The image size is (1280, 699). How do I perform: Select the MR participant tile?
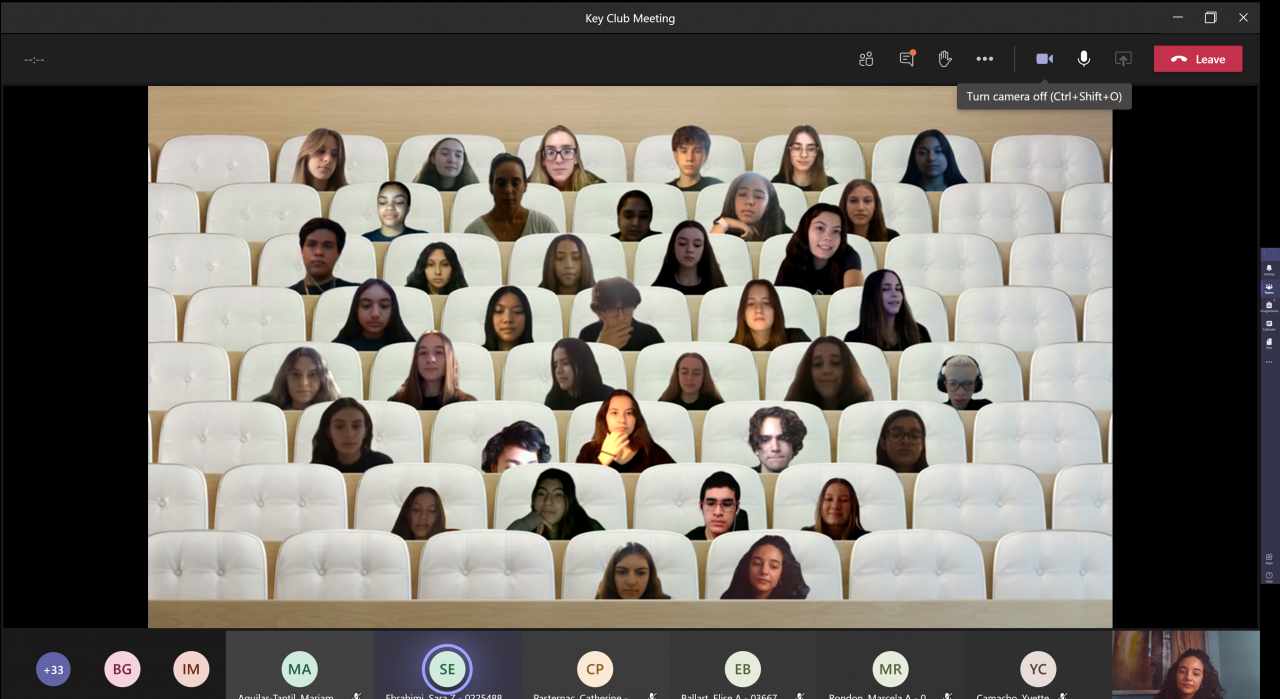pyautogui.click(x=890, y=665)
